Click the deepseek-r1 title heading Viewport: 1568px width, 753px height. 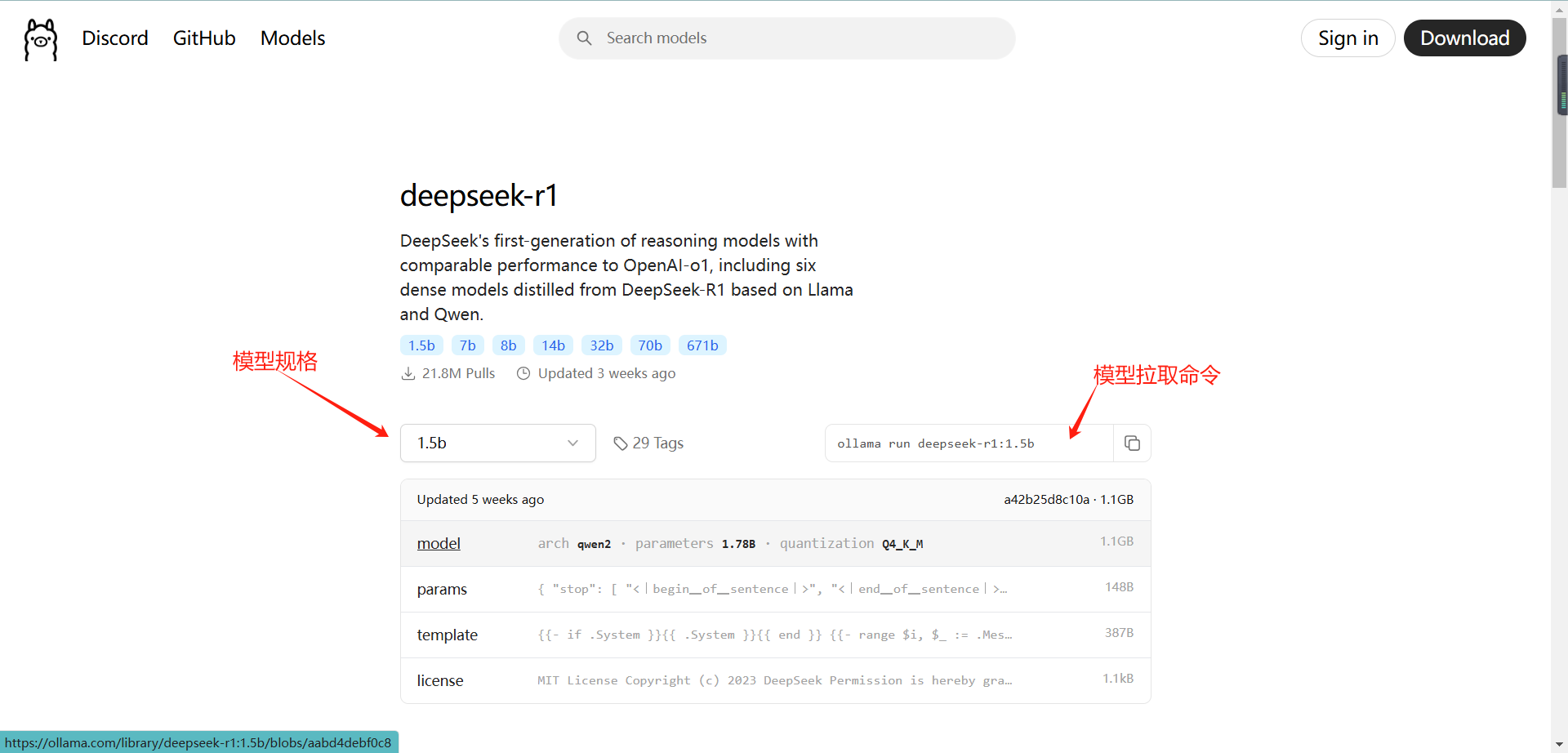pyautogui.click(x=479, y=196)
